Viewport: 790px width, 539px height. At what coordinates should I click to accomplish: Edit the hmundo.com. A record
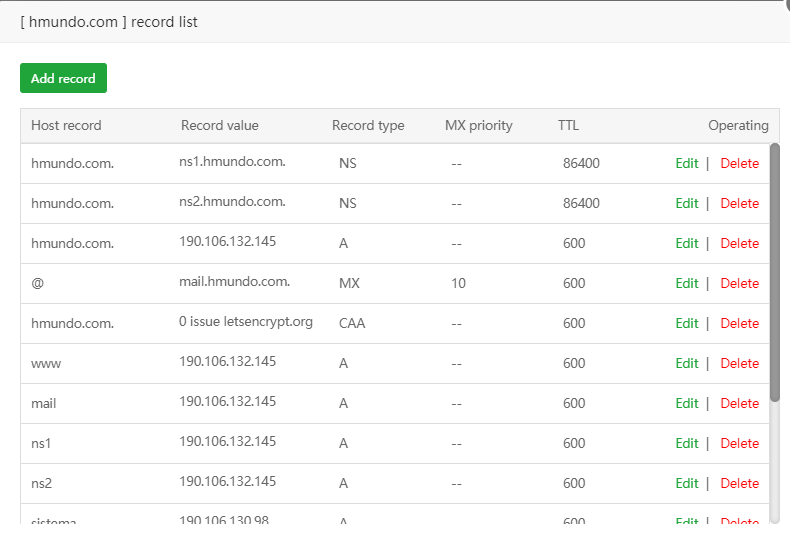pos(687,243)
